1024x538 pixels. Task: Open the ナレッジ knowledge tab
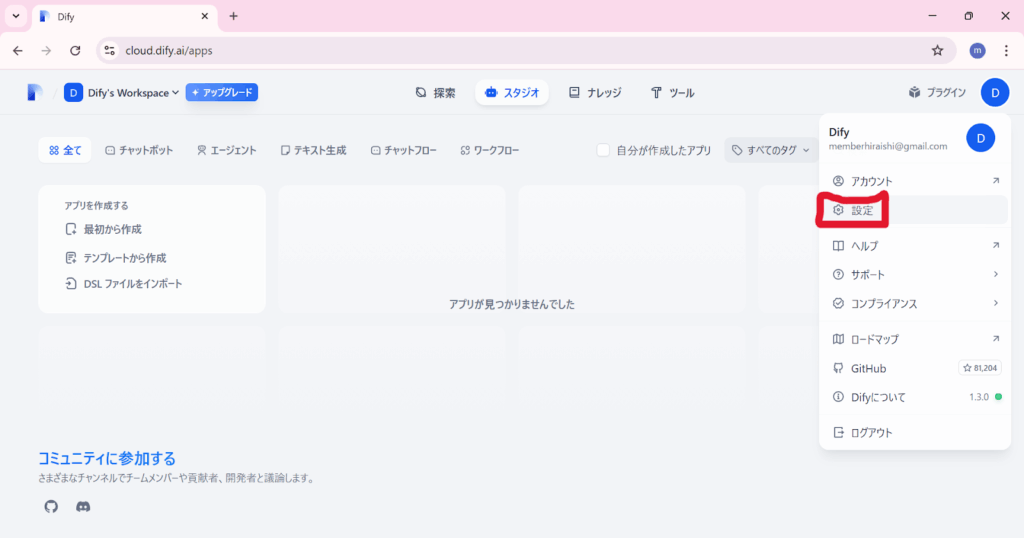pos(595,93)
